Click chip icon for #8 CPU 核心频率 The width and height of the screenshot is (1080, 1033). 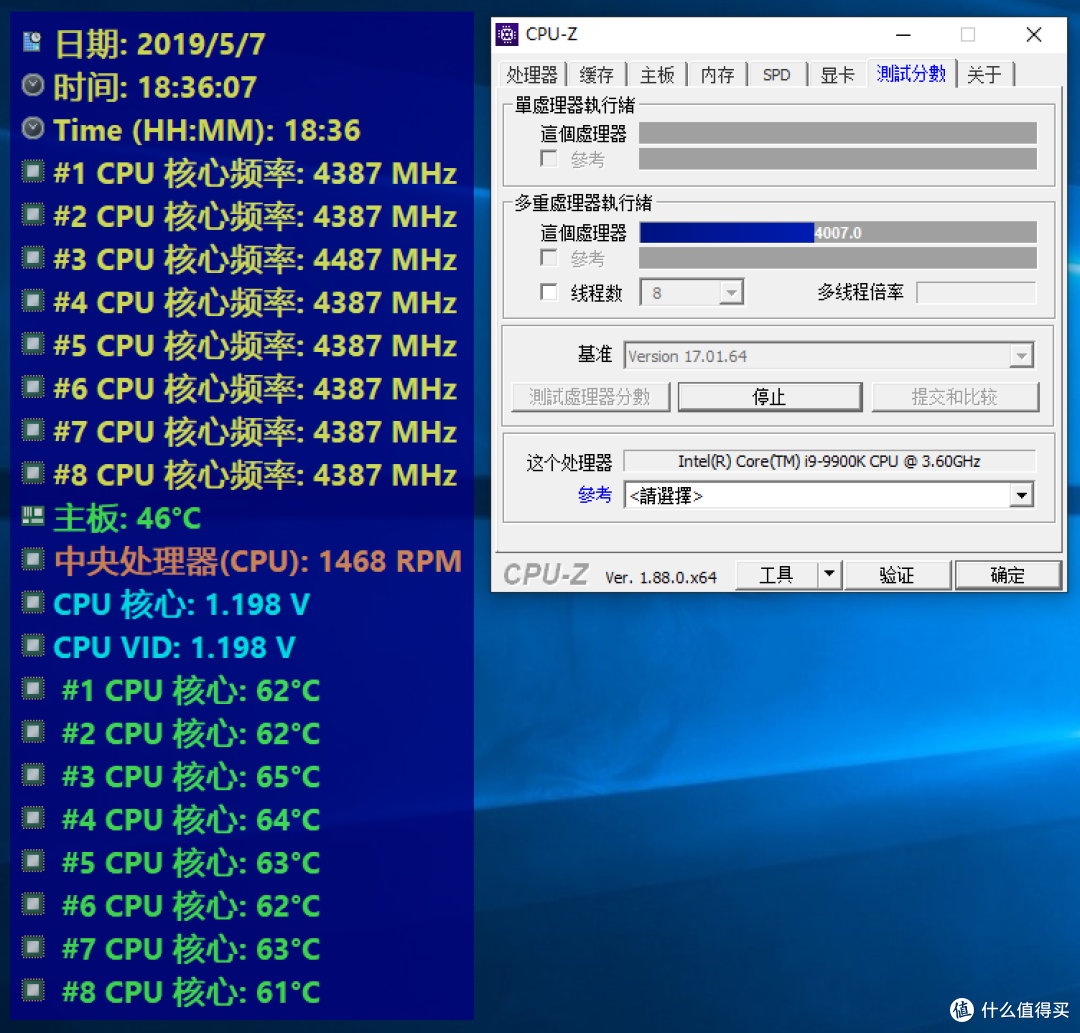32,473
